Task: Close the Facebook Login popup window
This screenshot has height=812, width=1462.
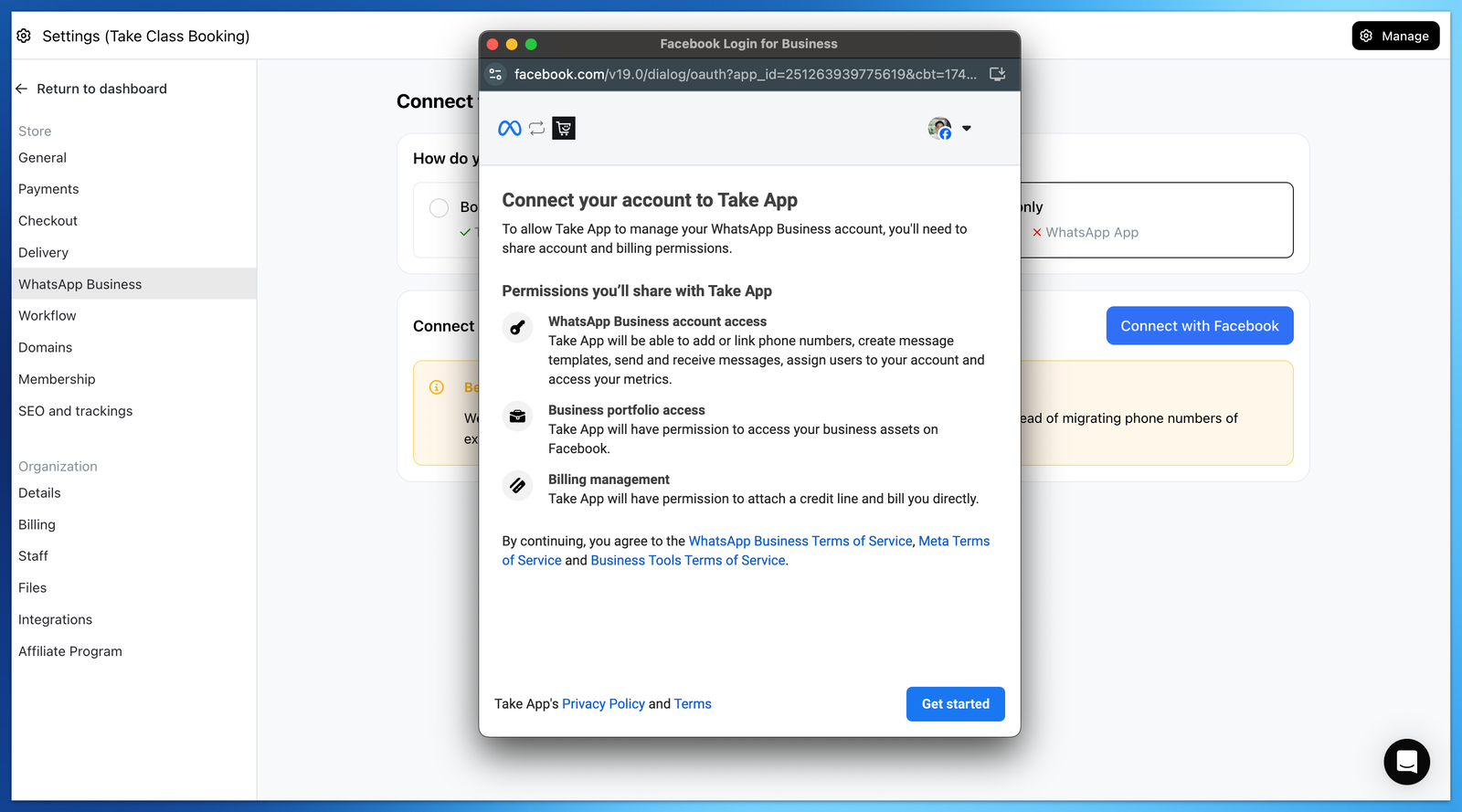Action: (x=493, y=44)
